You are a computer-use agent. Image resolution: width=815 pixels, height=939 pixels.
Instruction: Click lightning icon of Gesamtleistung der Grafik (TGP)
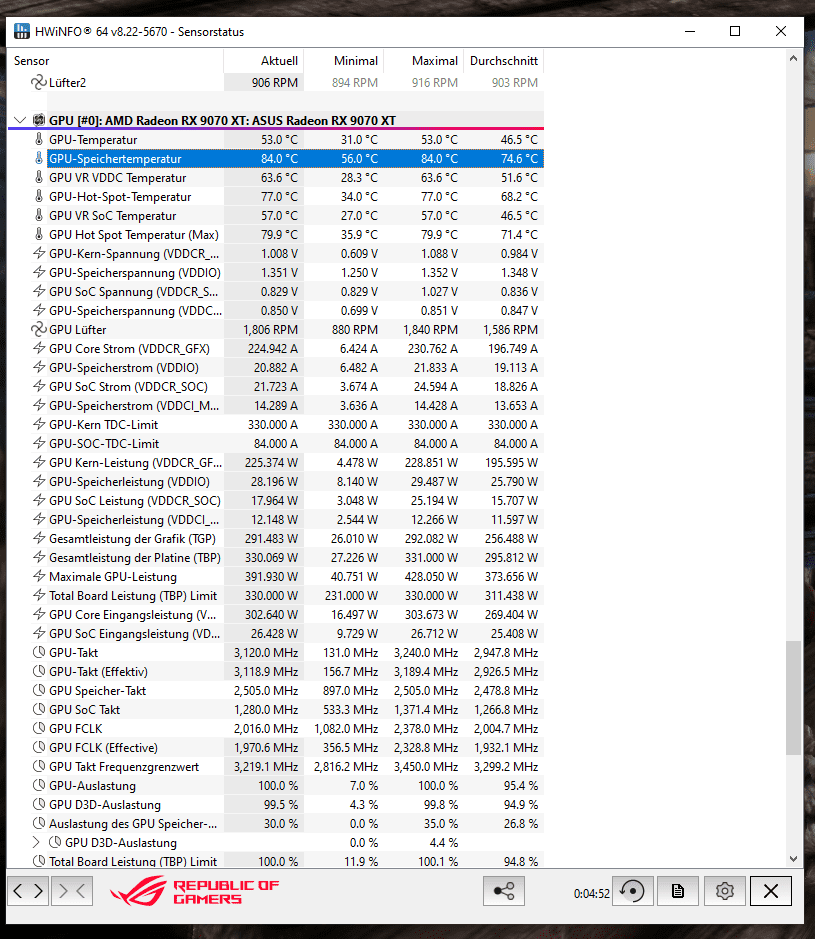[x=39, y=538]
